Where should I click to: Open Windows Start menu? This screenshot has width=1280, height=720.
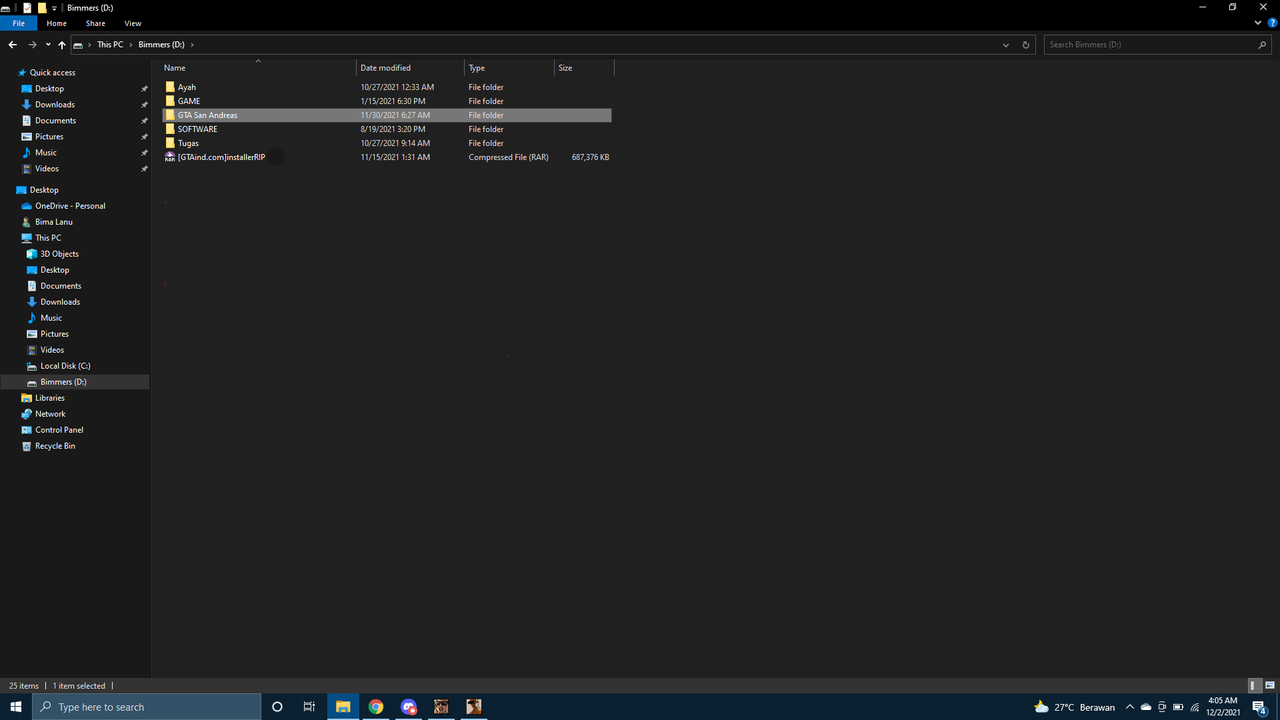click(x=16, y=707)
